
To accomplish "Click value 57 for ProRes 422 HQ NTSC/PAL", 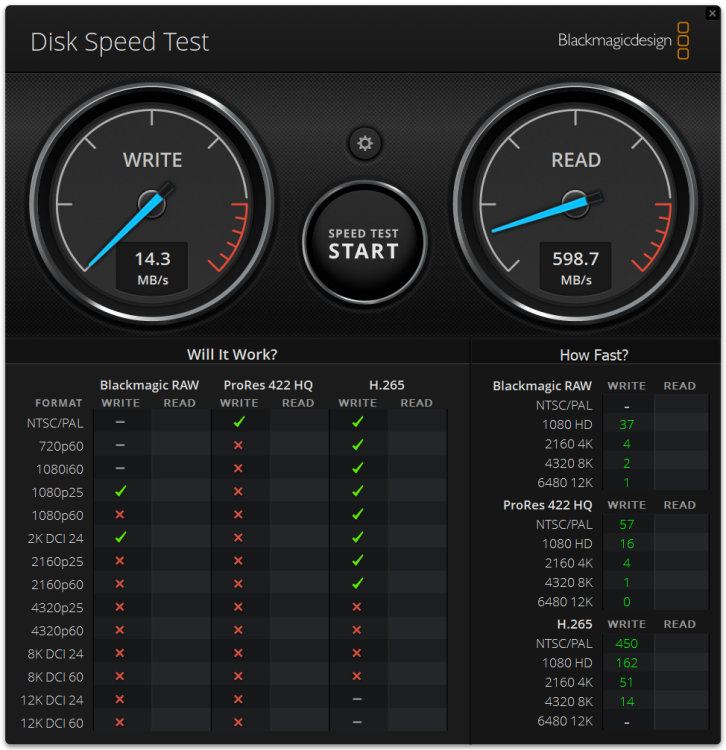I will pyautogui.click(x=627, y=525).
